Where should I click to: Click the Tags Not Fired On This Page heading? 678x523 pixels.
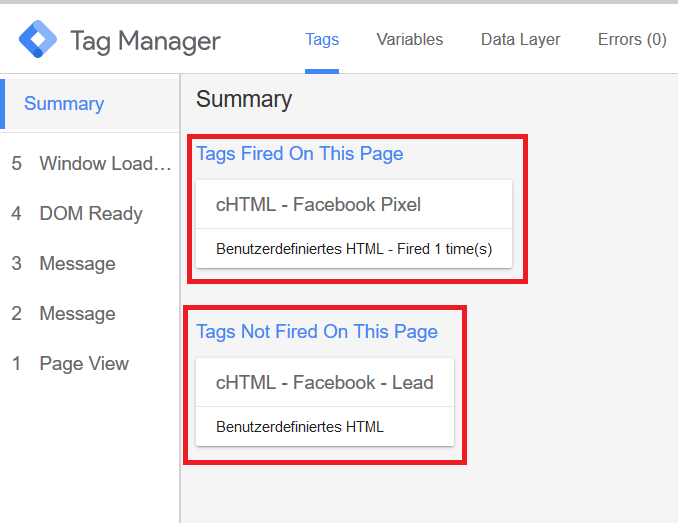coord(317,332)
